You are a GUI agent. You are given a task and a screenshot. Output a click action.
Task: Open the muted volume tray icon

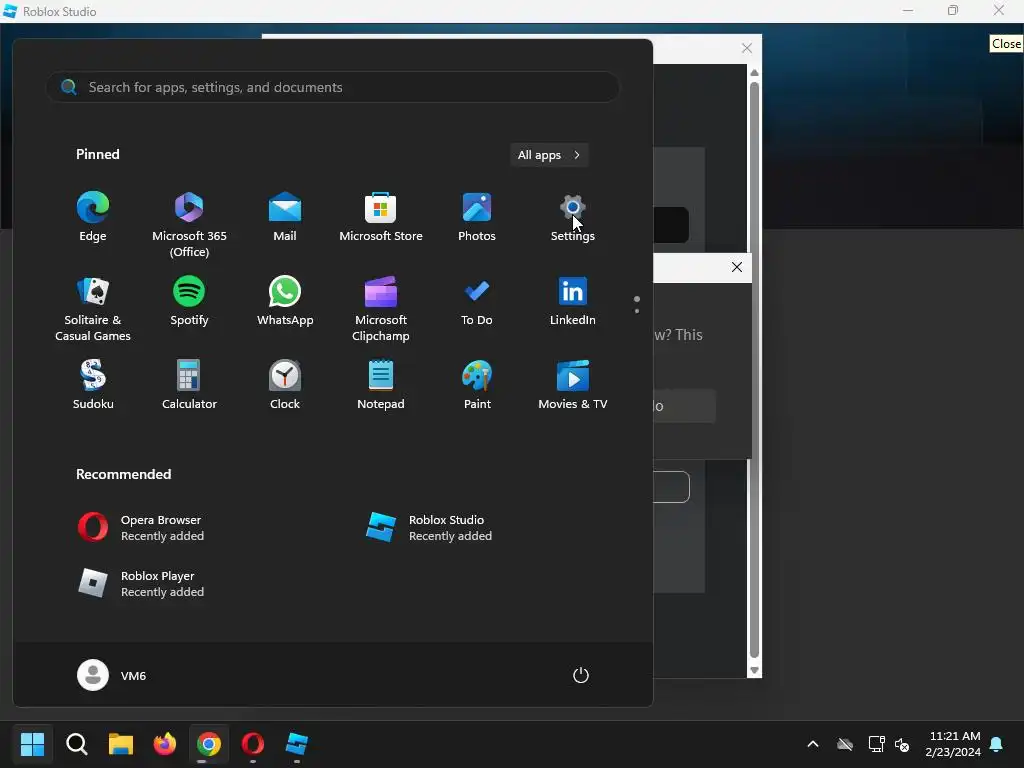[x=902, y=744]
